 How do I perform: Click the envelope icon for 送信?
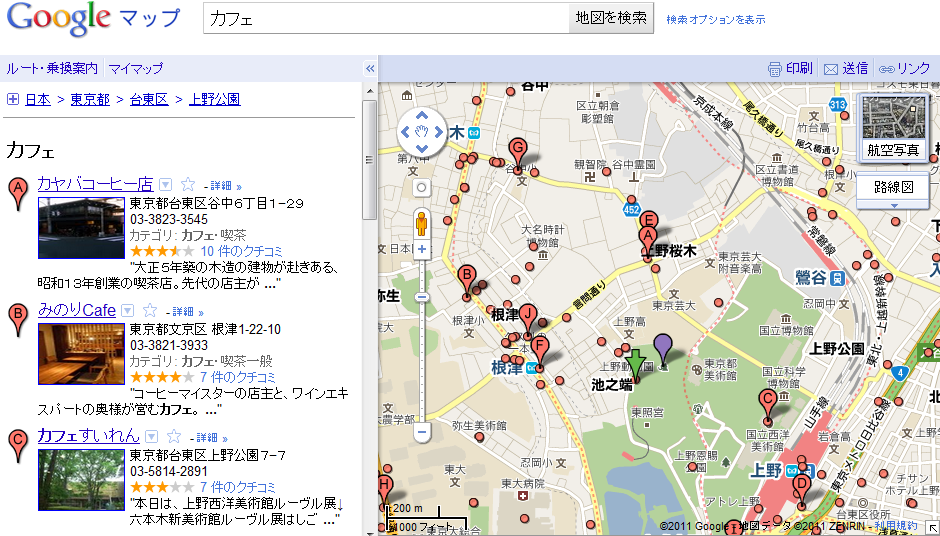(830, 69)
